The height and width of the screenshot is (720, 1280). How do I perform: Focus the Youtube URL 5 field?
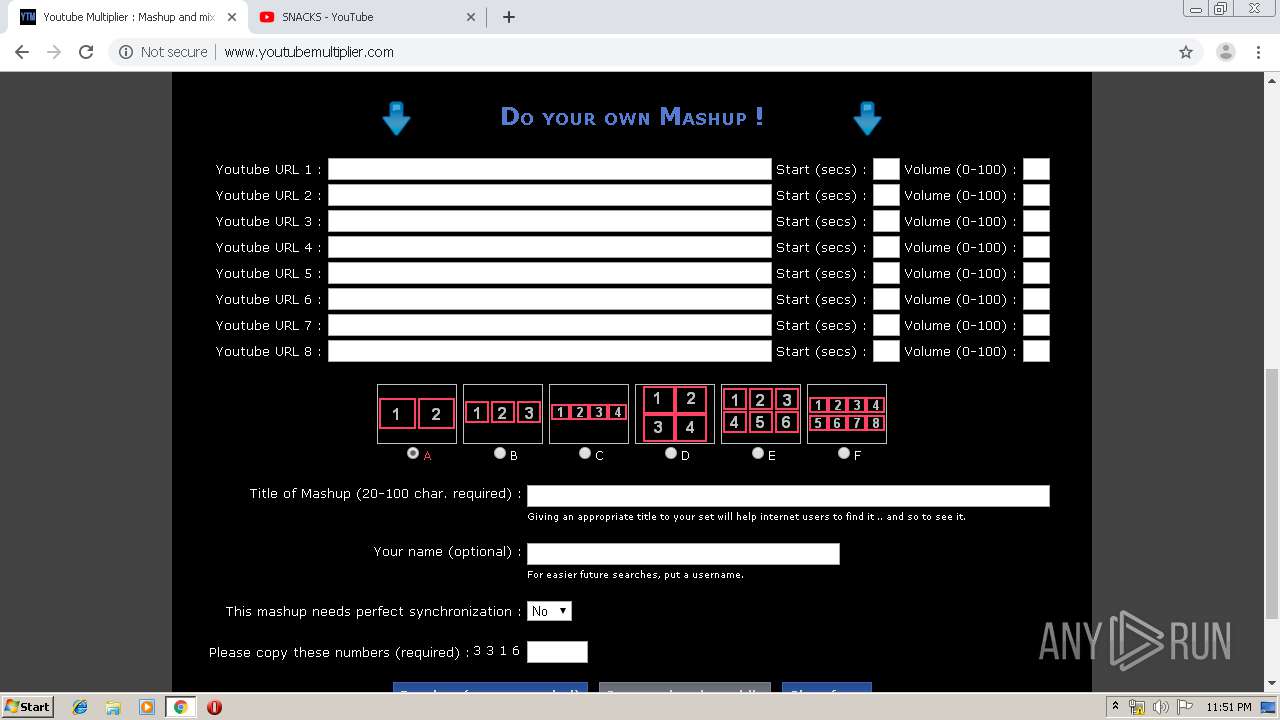pyautogui.click(x=550, y=273)
